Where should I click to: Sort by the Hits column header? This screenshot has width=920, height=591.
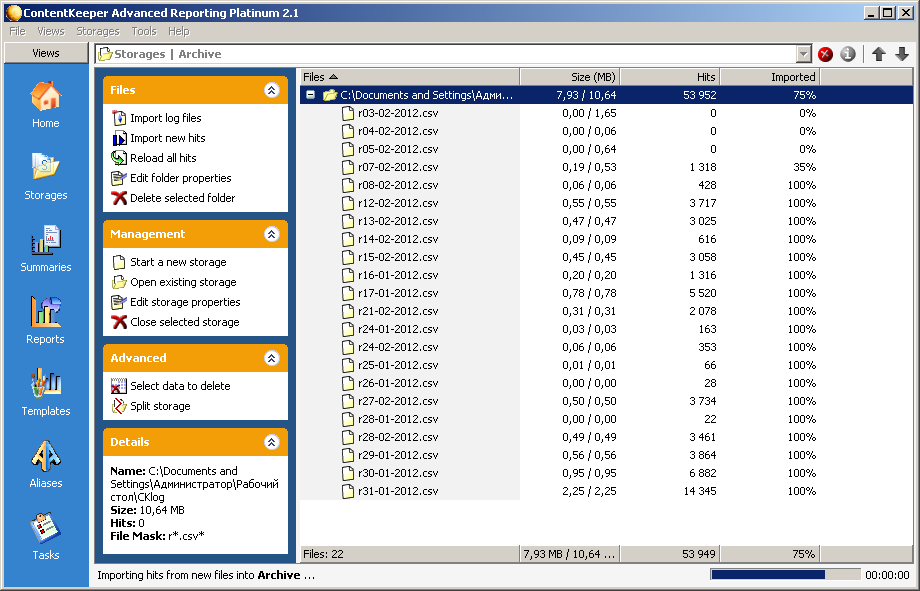[670, 77]
